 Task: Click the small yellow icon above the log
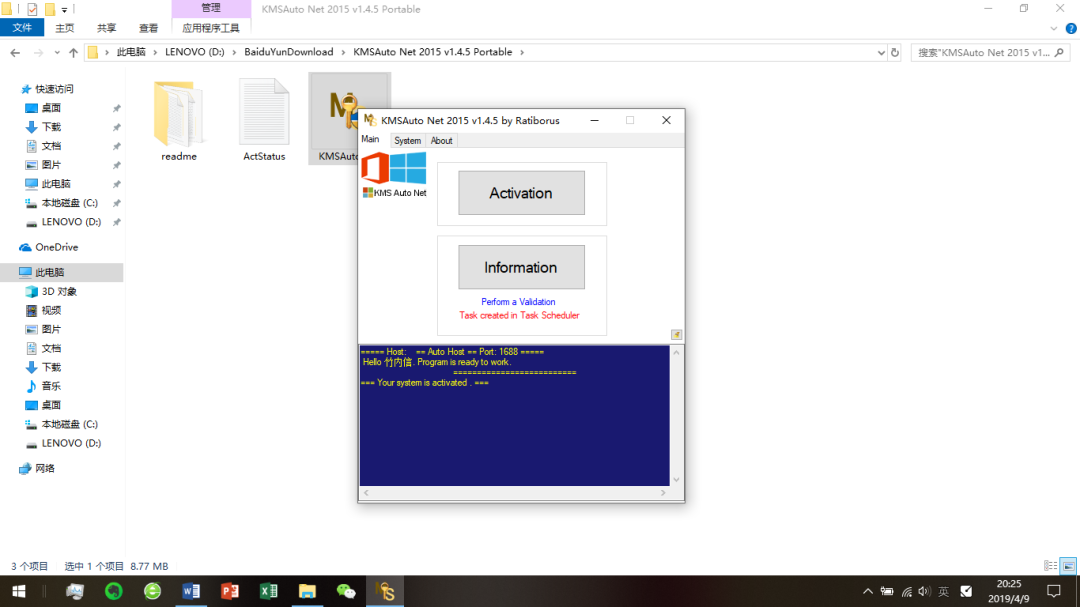(676, 335)
